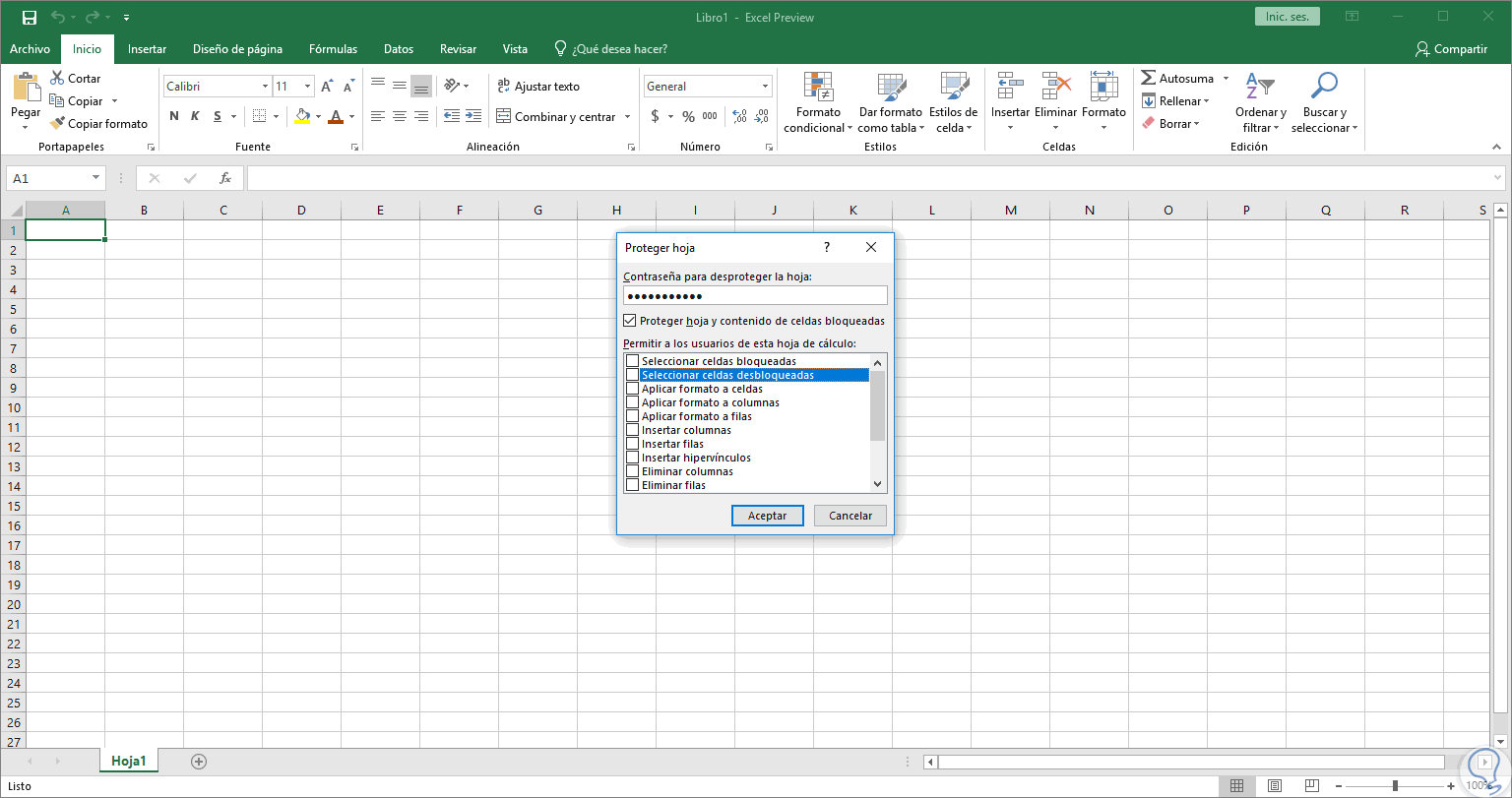Image resolution: width=1512 pixels, height=798 pixels.
Task: Click the Insertar función fx icon
Action: tap(225, 178)
